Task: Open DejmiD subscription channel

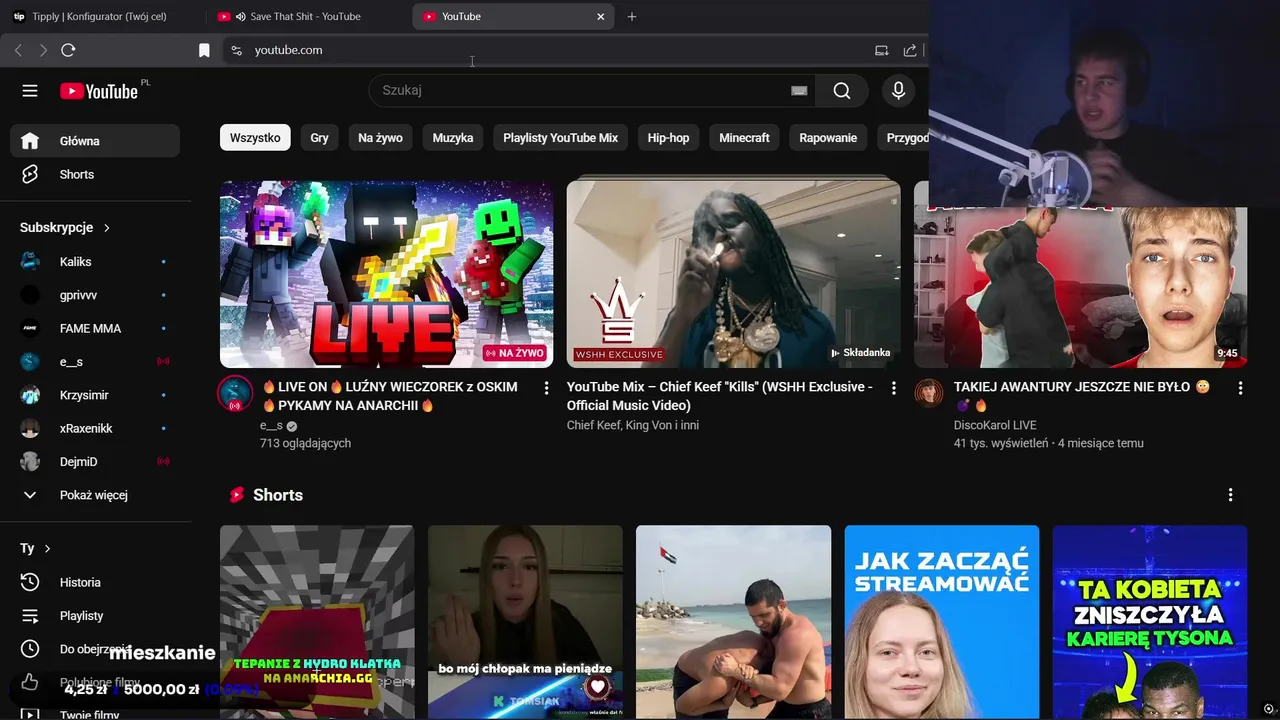Action: coord(95,462)
